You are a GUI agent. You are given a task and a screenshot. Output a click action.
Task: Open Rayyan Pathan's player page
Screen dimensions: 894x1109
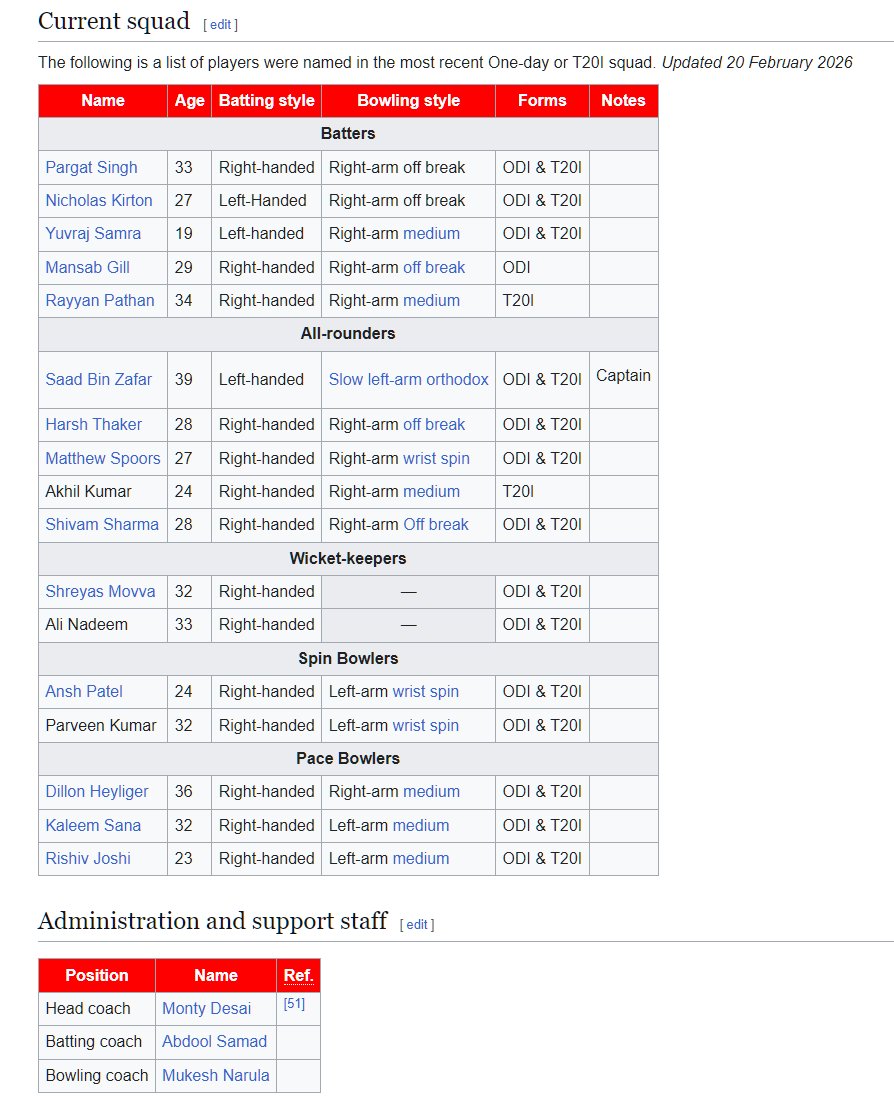[100, 301]
